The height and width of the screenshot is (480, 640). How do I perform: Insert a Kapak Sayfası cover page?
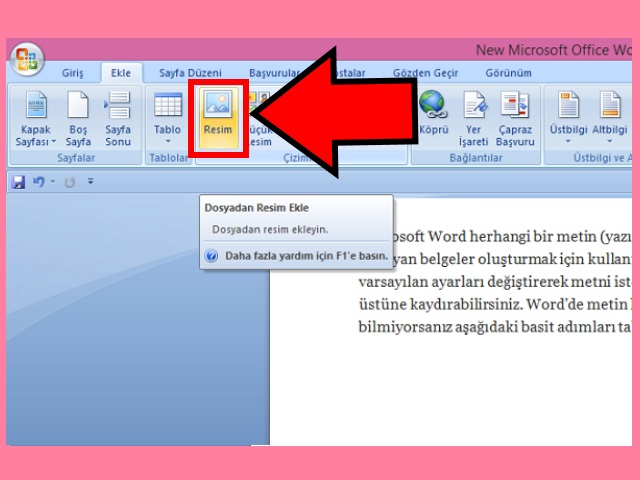tap(36, 119)
